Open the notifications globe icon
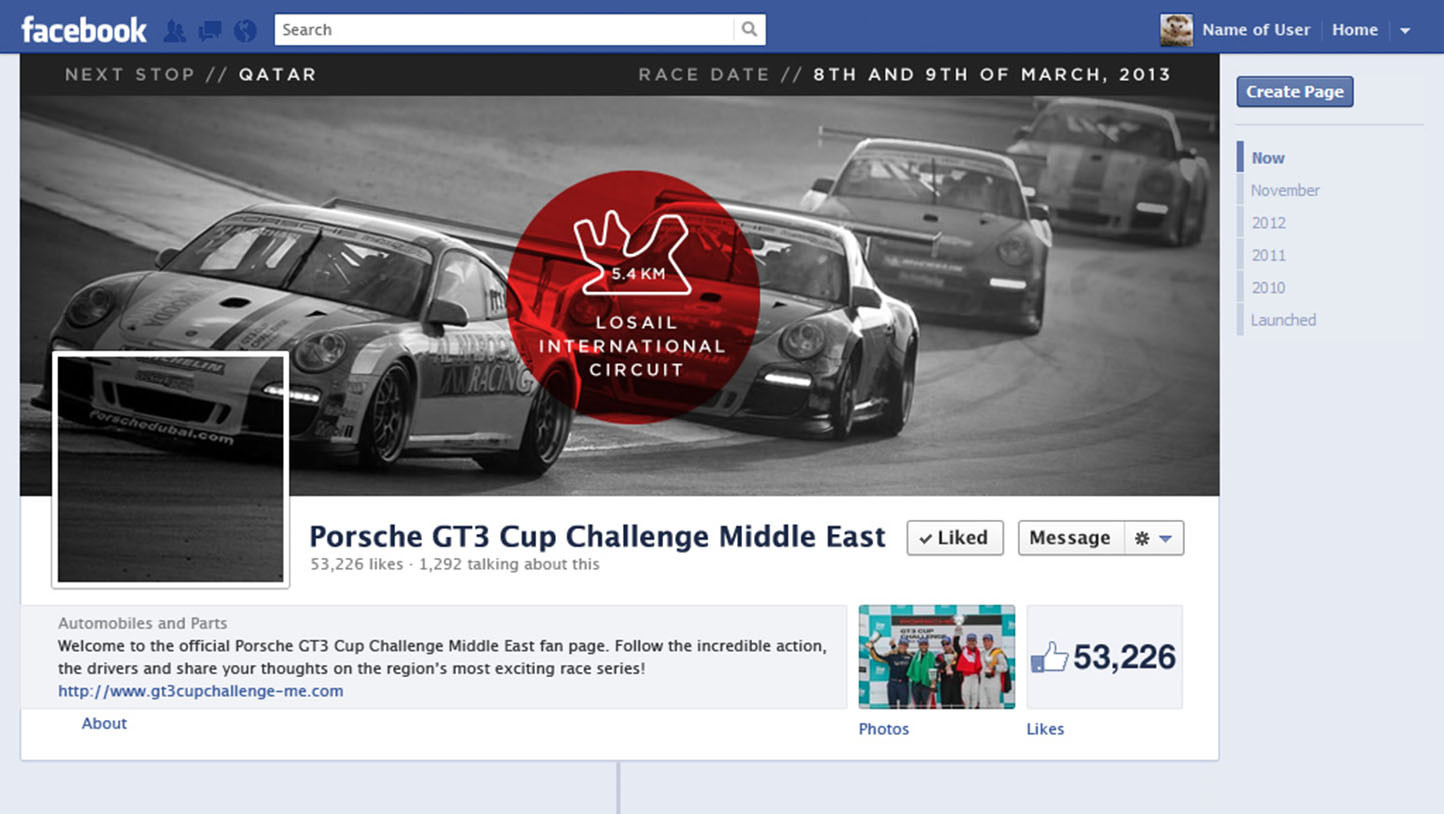This screenshot has width=1444, height=814. tap(245, 31)
